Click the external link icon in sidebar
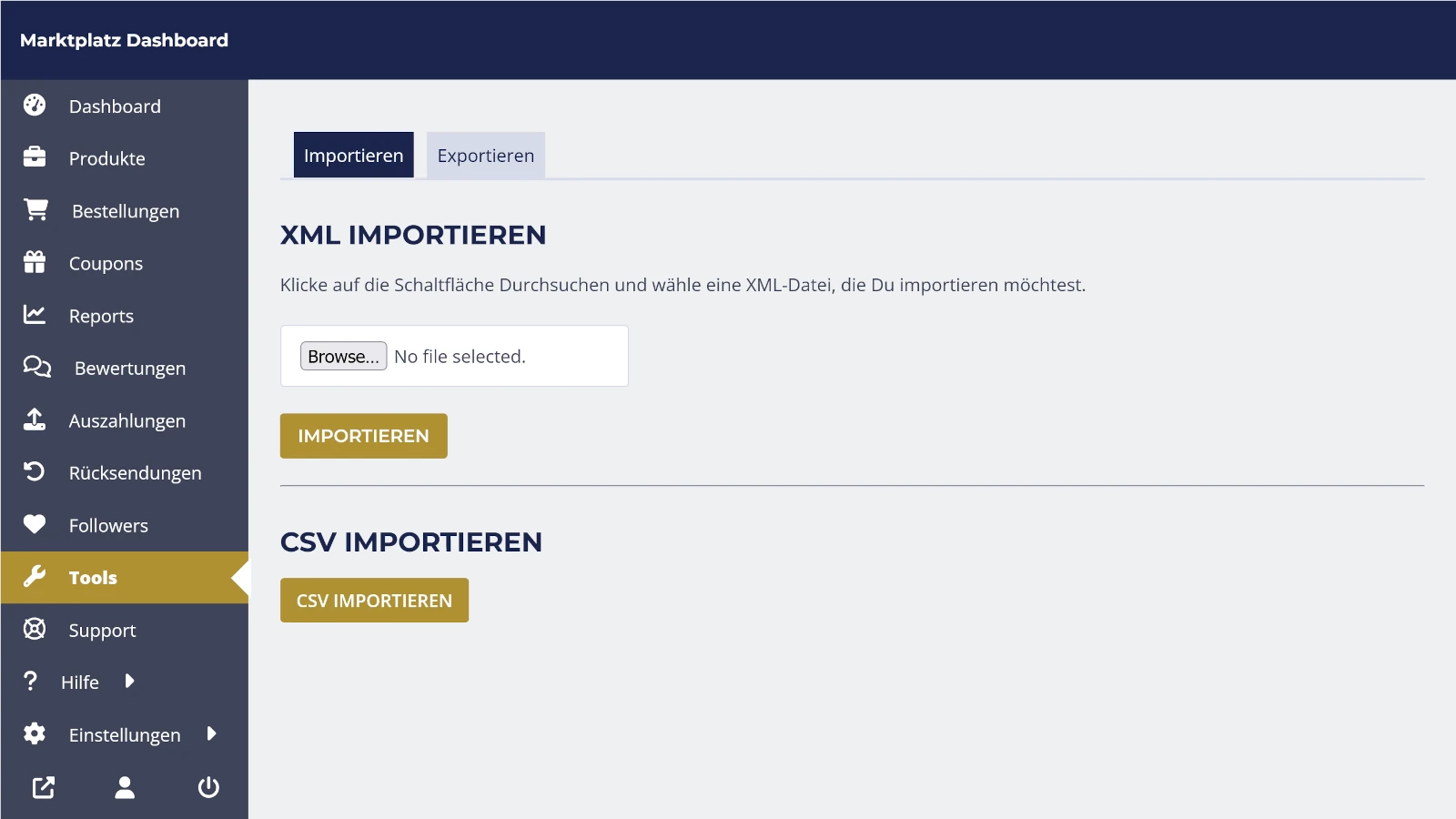 click(x=44, y=787)
